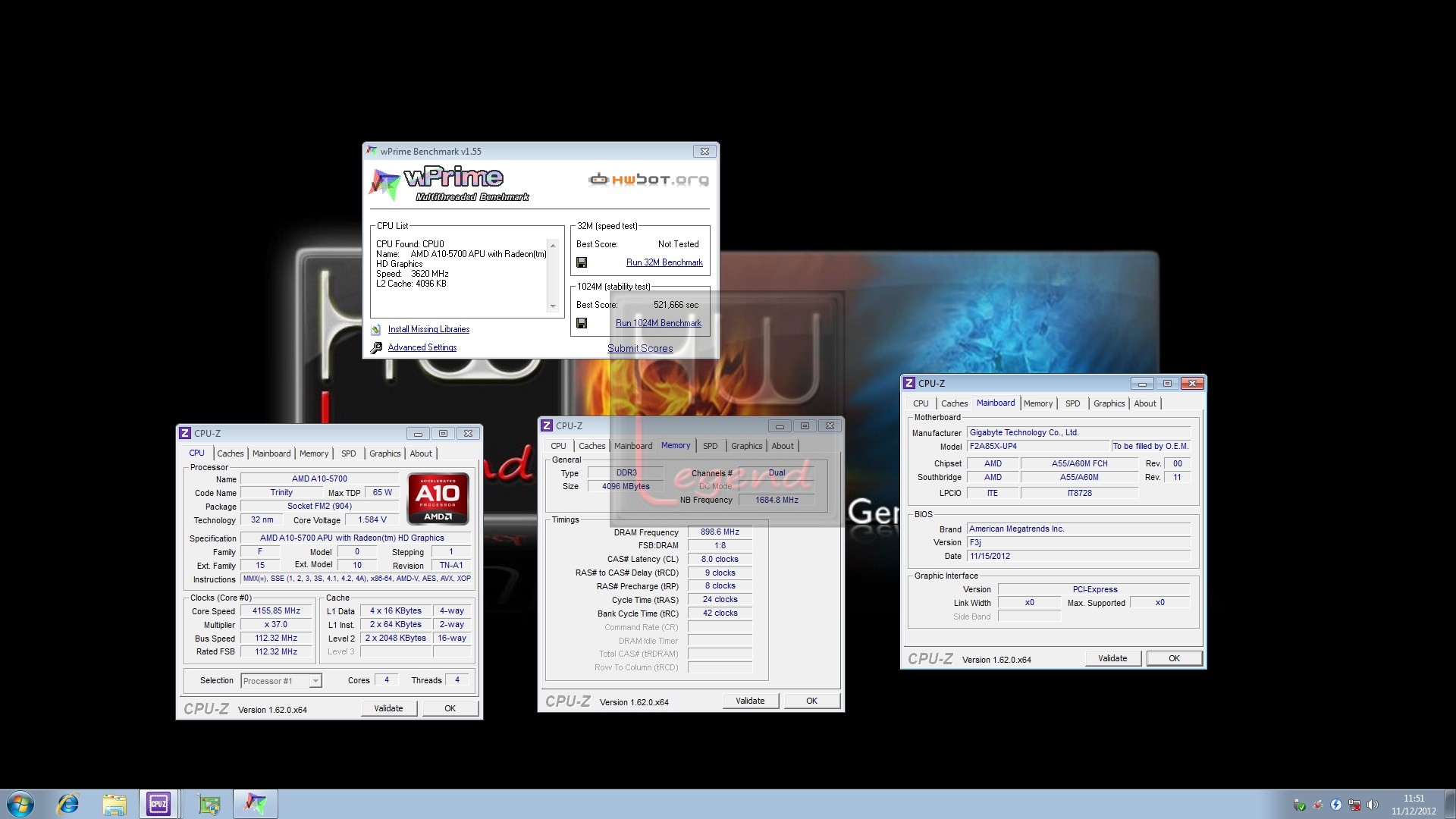Open the Advanced Settings link

(422, 347)
